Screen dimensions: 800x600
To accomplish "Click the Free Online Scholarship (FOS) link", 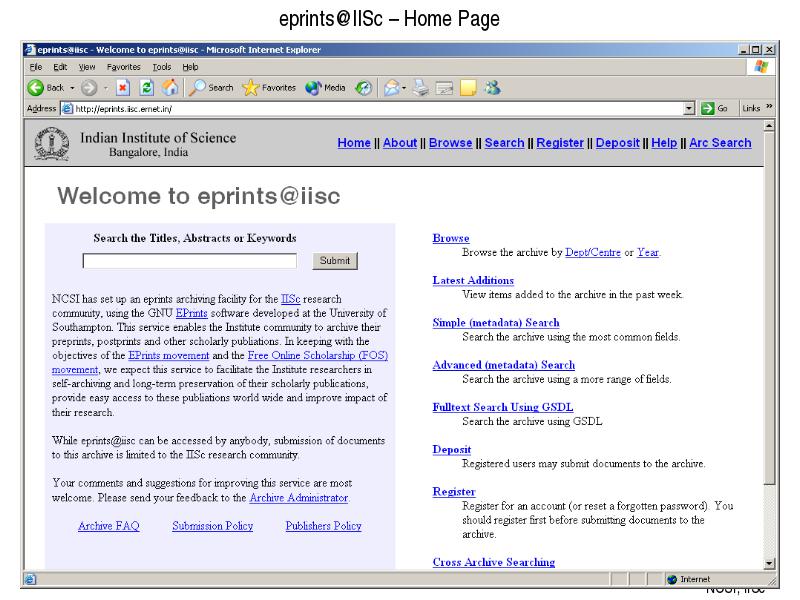I will point(318,356).
